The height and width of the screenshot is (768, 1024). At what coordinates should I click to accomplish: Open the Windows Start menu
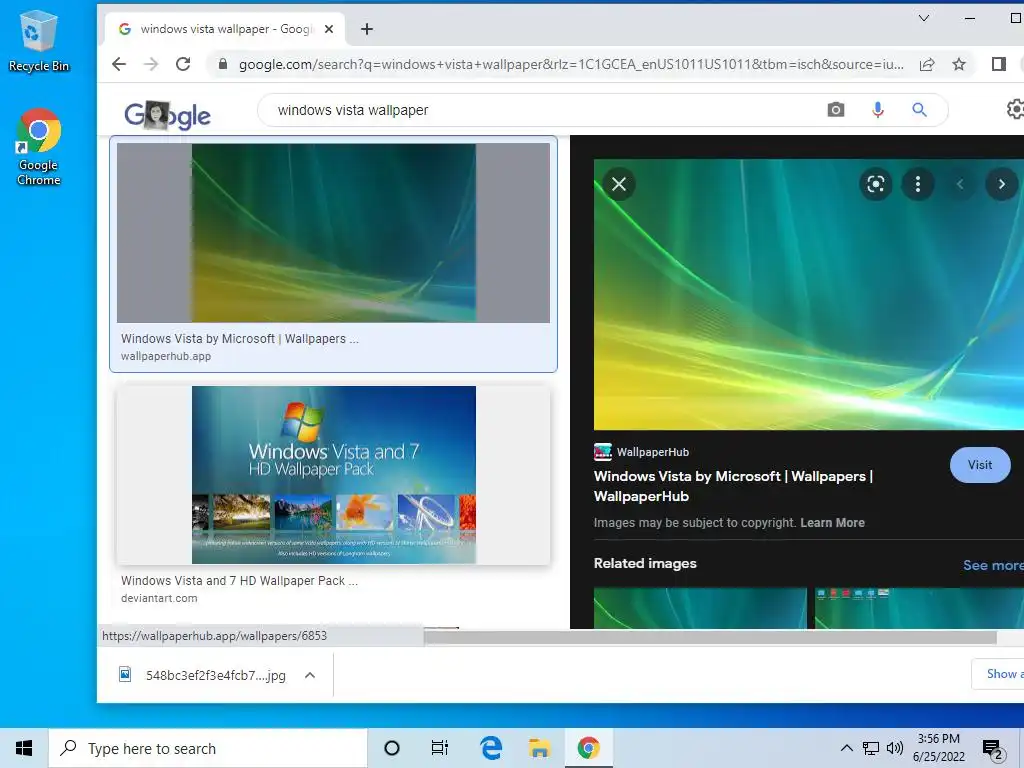coord(24,748)
